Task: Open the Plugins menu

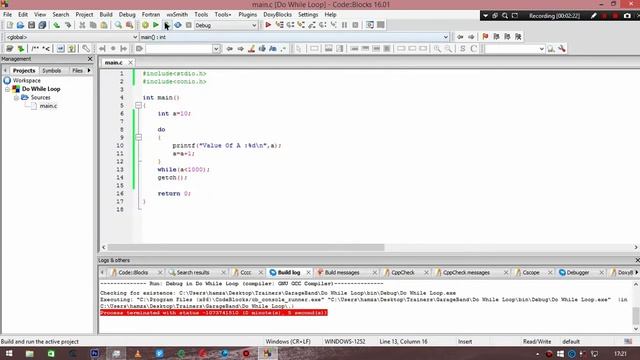Action: tap(247, 14)
